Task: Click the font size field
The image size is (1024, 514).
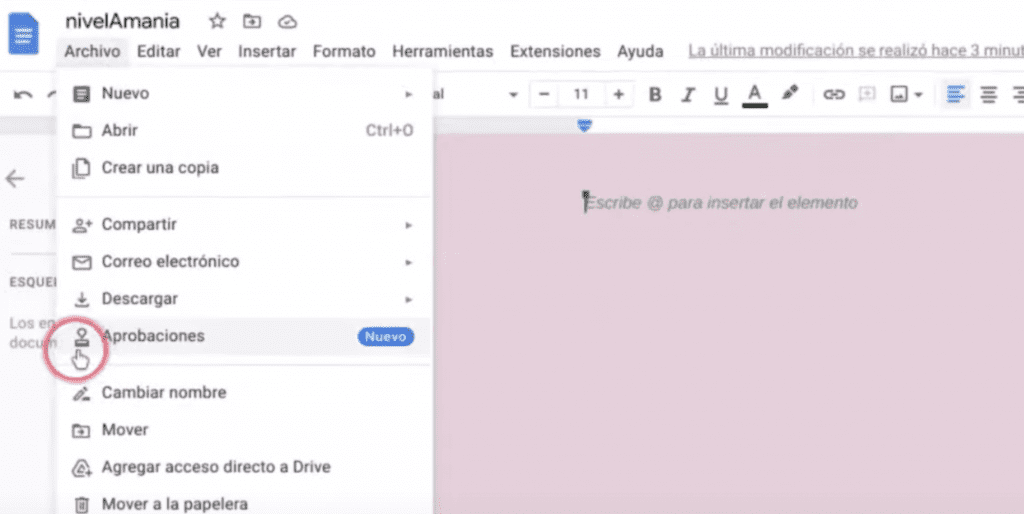Action: 580,95
